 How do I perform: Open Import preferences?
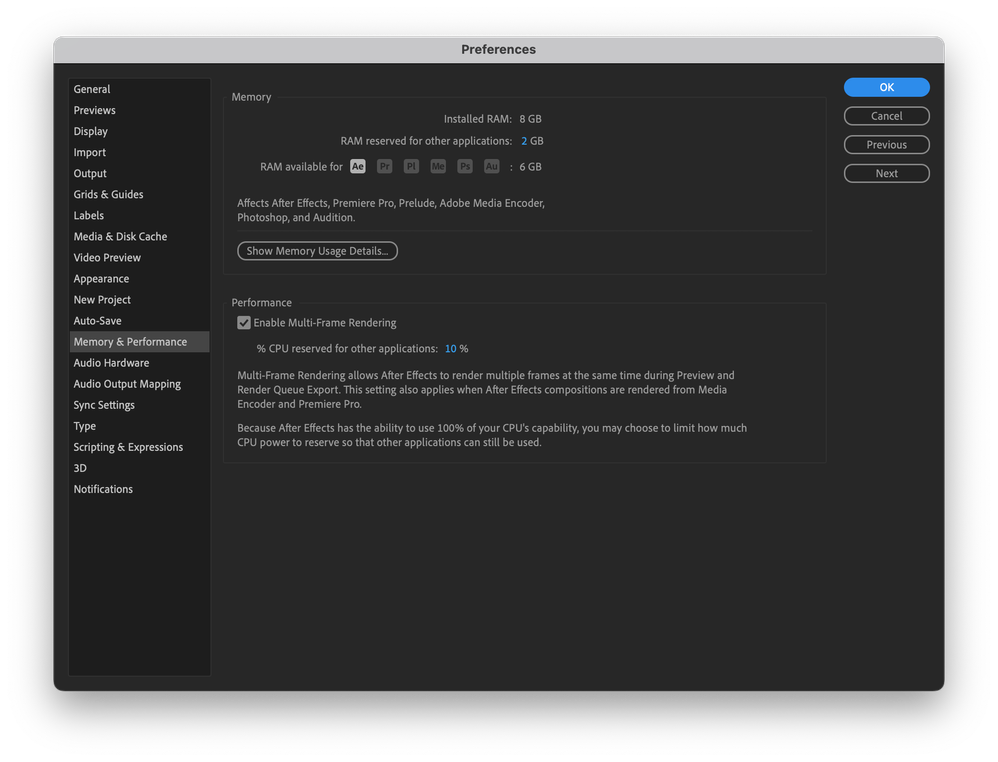[139, 152]
